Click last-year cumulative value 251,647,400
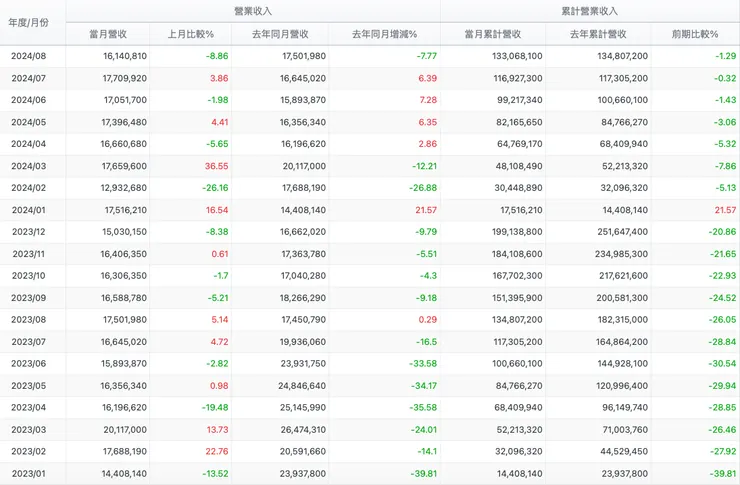Viewport: 740px width, 485px height. click(622, 232)
